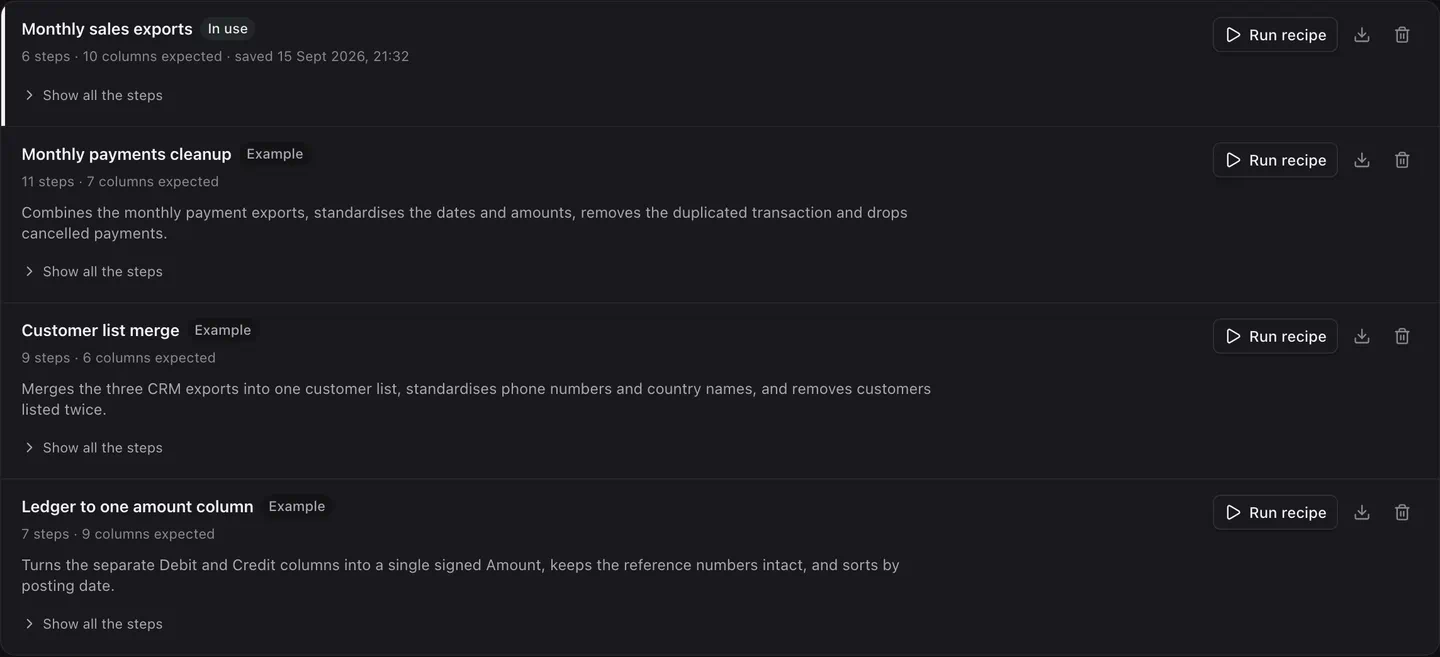Run the Ledger to one amount column recipe
The image size is (1440, 657).
pyautogui.click(x=1275, y=512)
